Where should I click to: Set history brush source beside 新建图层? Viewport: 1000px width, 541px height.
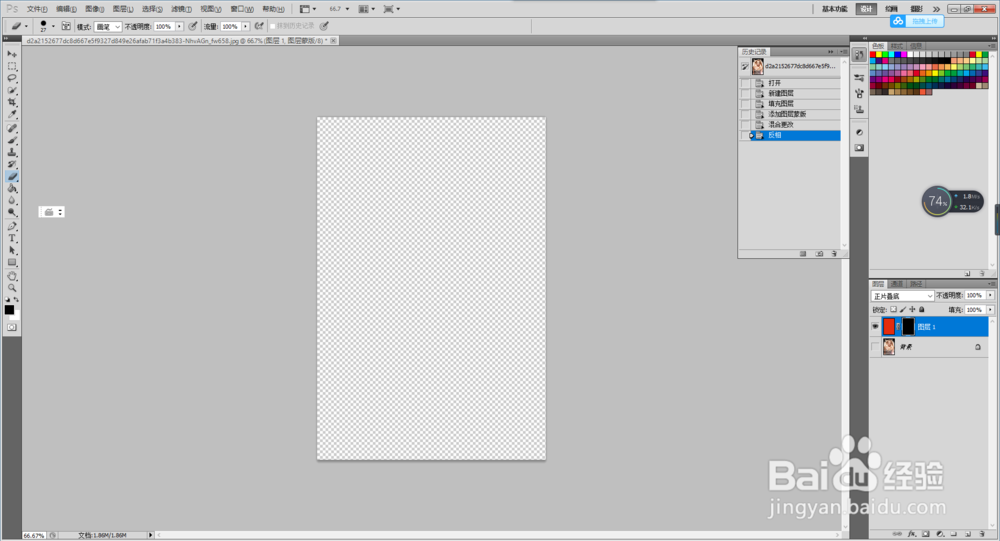pos(745,93)
